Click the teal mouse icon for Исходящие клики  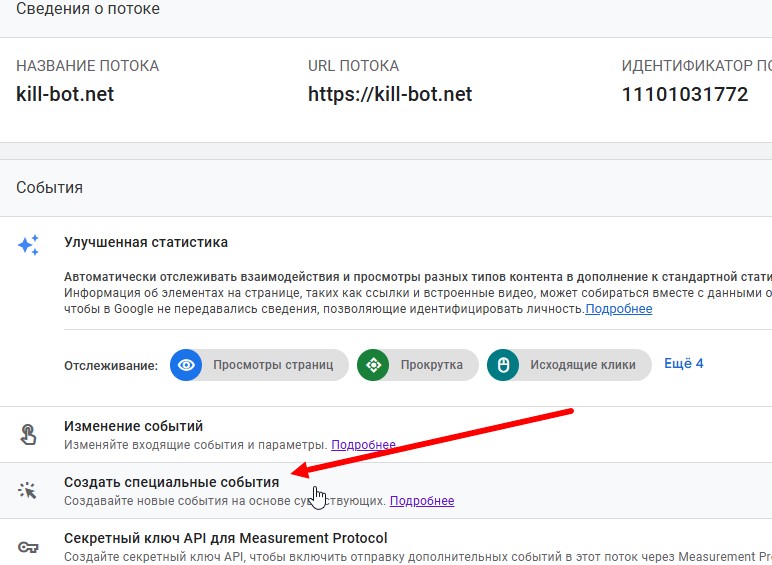point(503,365)
